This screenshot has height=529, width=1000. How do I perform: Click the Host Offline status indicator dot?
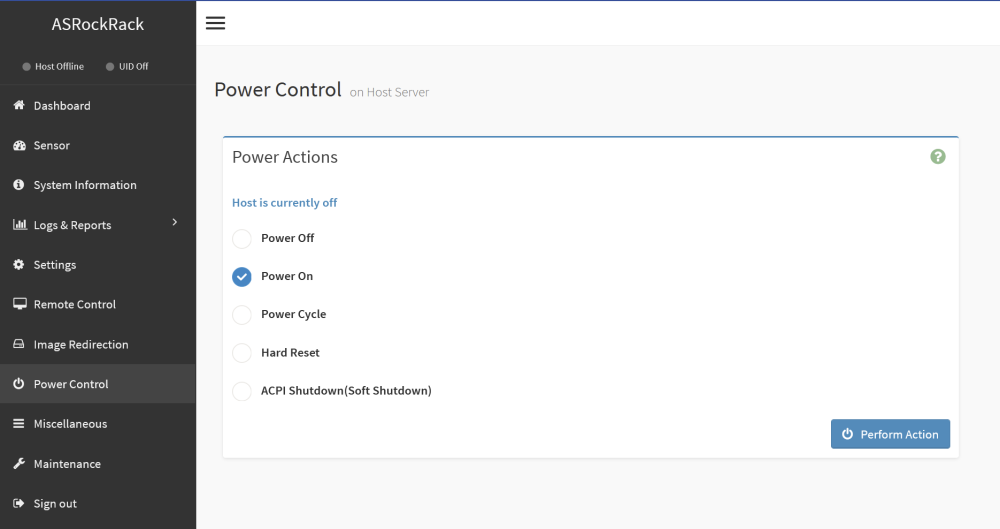tap(26, 66)
